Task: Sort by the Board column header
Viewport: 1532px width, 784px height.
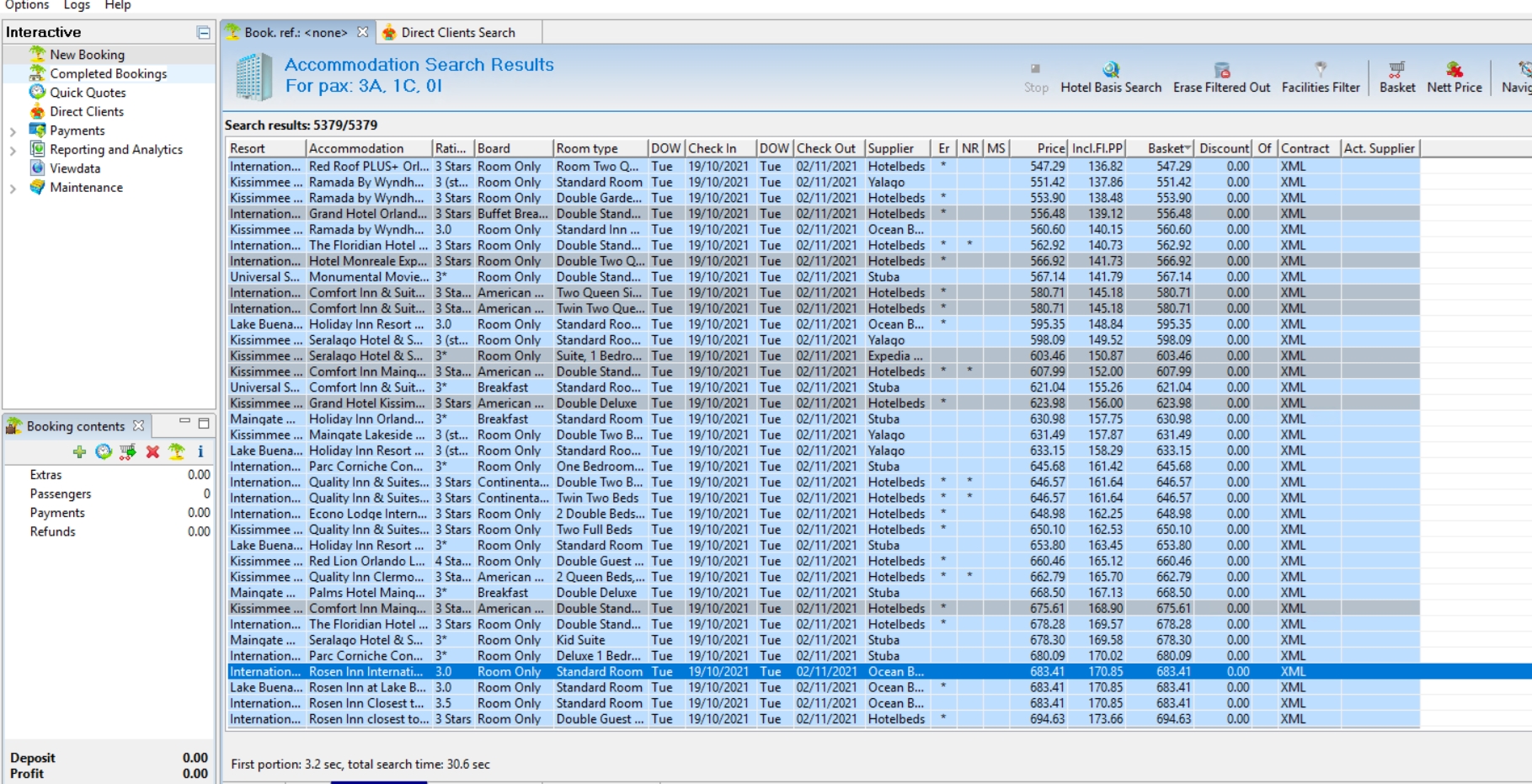Action: click(514, 148)
